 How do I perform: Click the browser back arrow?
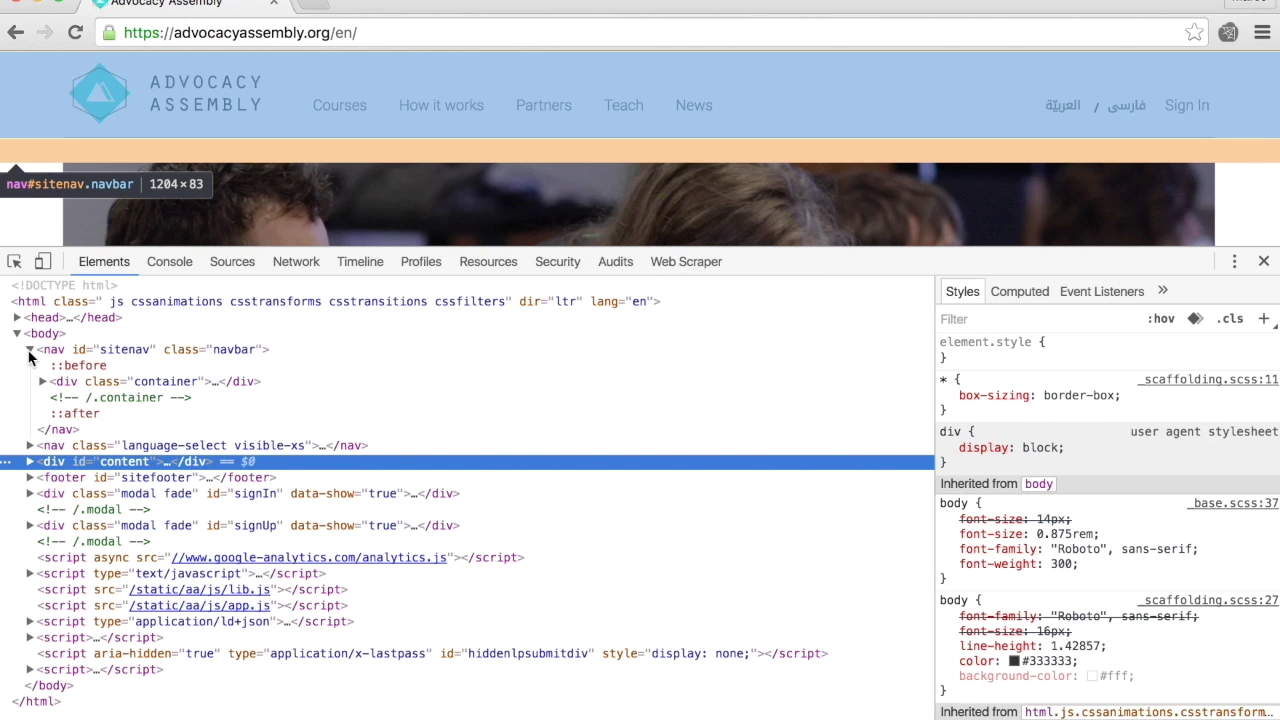(x=16, y=33)
